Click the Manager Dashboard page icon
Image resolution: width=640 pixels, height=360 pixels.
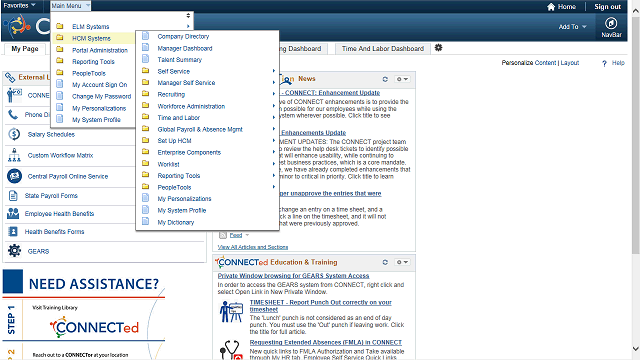click(145, 47)
